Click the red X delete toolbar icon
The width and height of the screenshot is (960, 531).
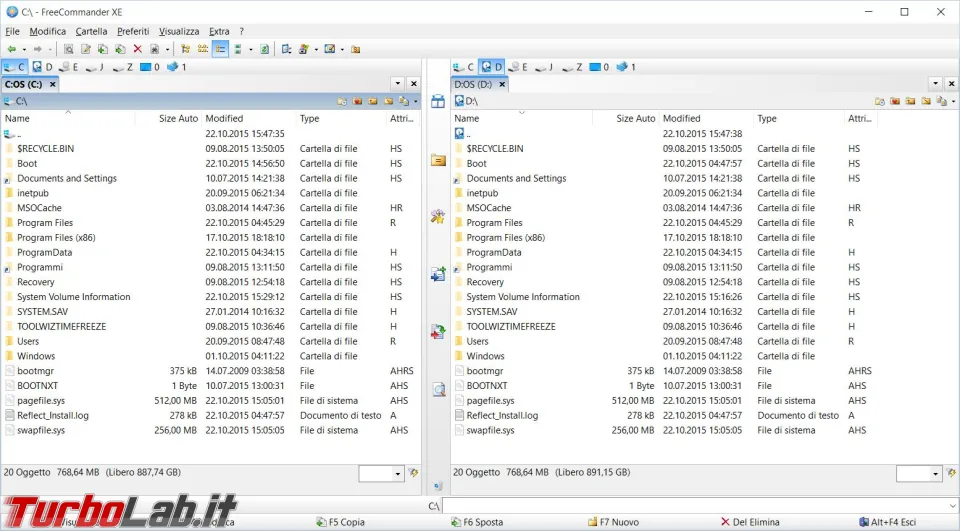pyautogui.click(x=138, y=49)
